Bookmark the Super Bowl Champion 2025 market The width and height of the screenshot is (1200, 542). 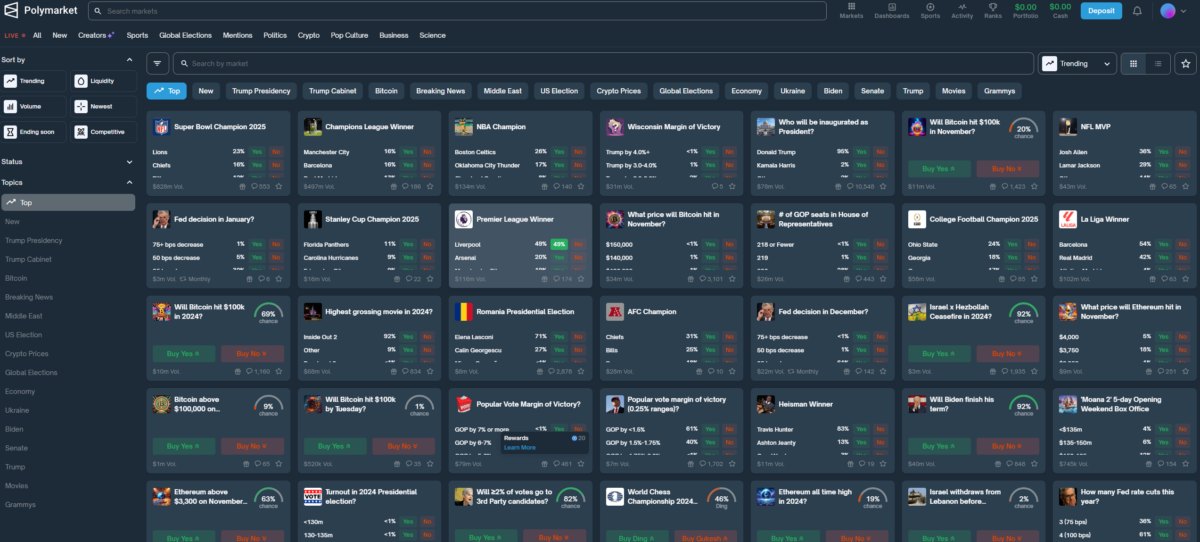[x=278, y=186]
